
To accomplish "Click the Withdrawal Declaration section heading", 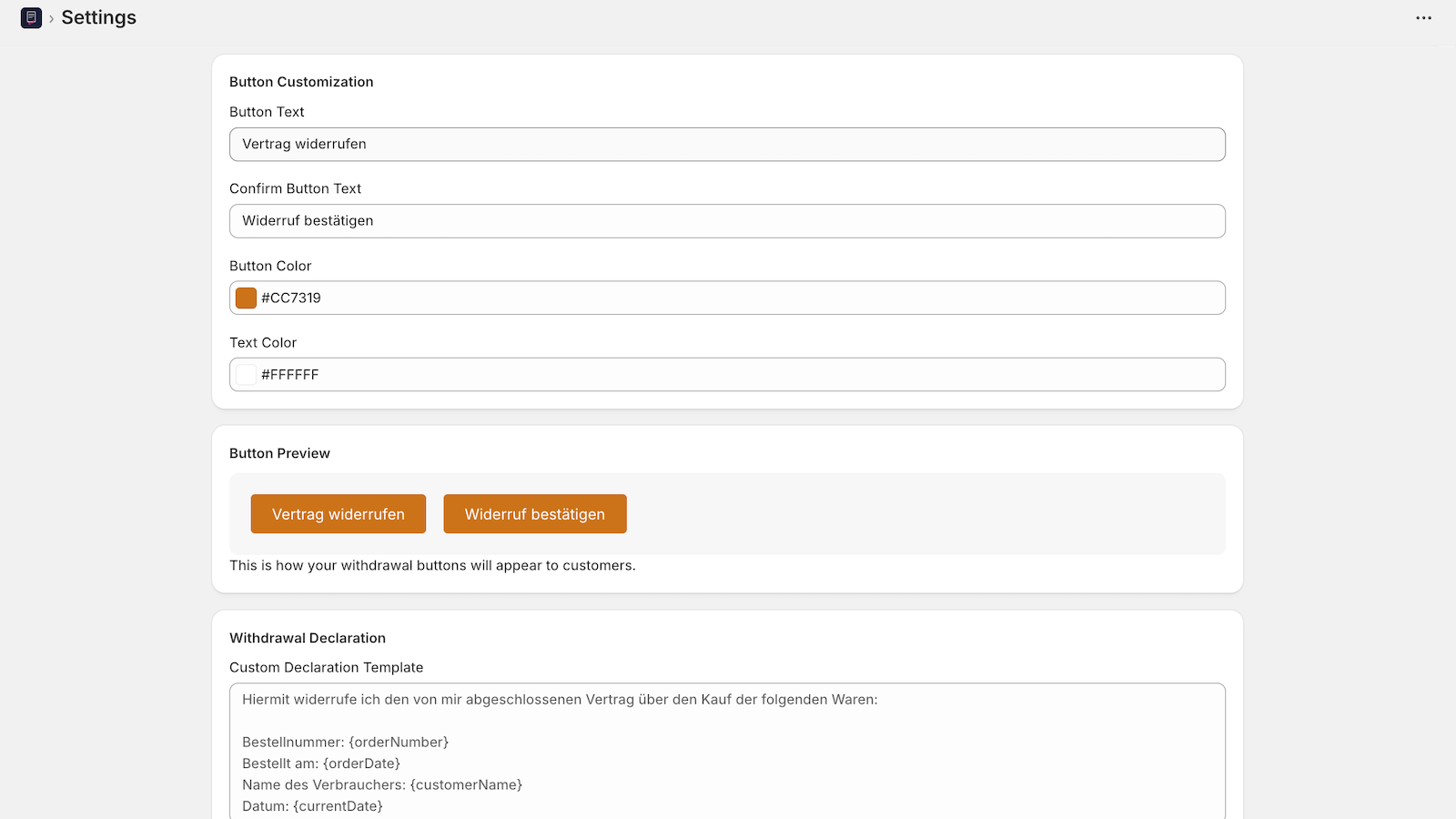I will tap(308, 638).
